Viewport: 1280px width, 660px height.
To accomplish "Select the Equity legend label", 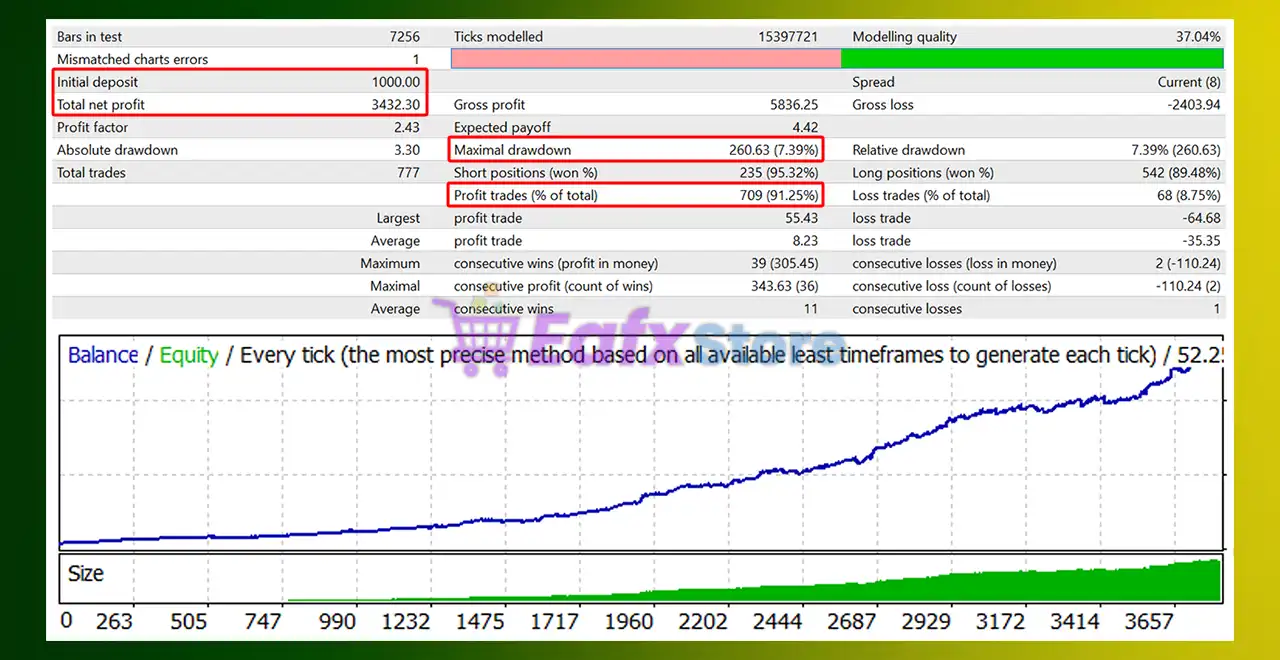I will click(x=188, y=355).
